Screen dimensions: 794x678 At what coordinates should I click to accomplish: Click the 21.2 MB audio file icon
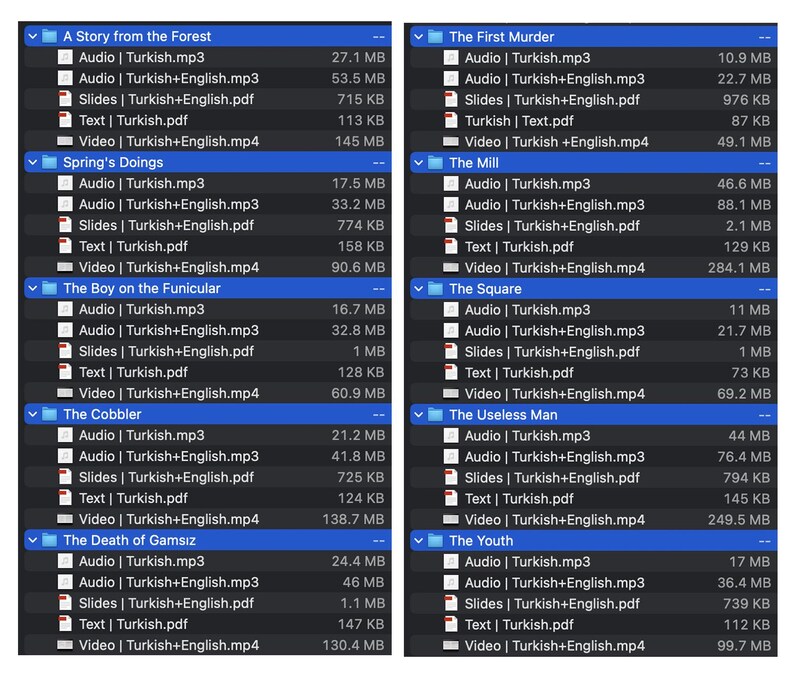65,435
